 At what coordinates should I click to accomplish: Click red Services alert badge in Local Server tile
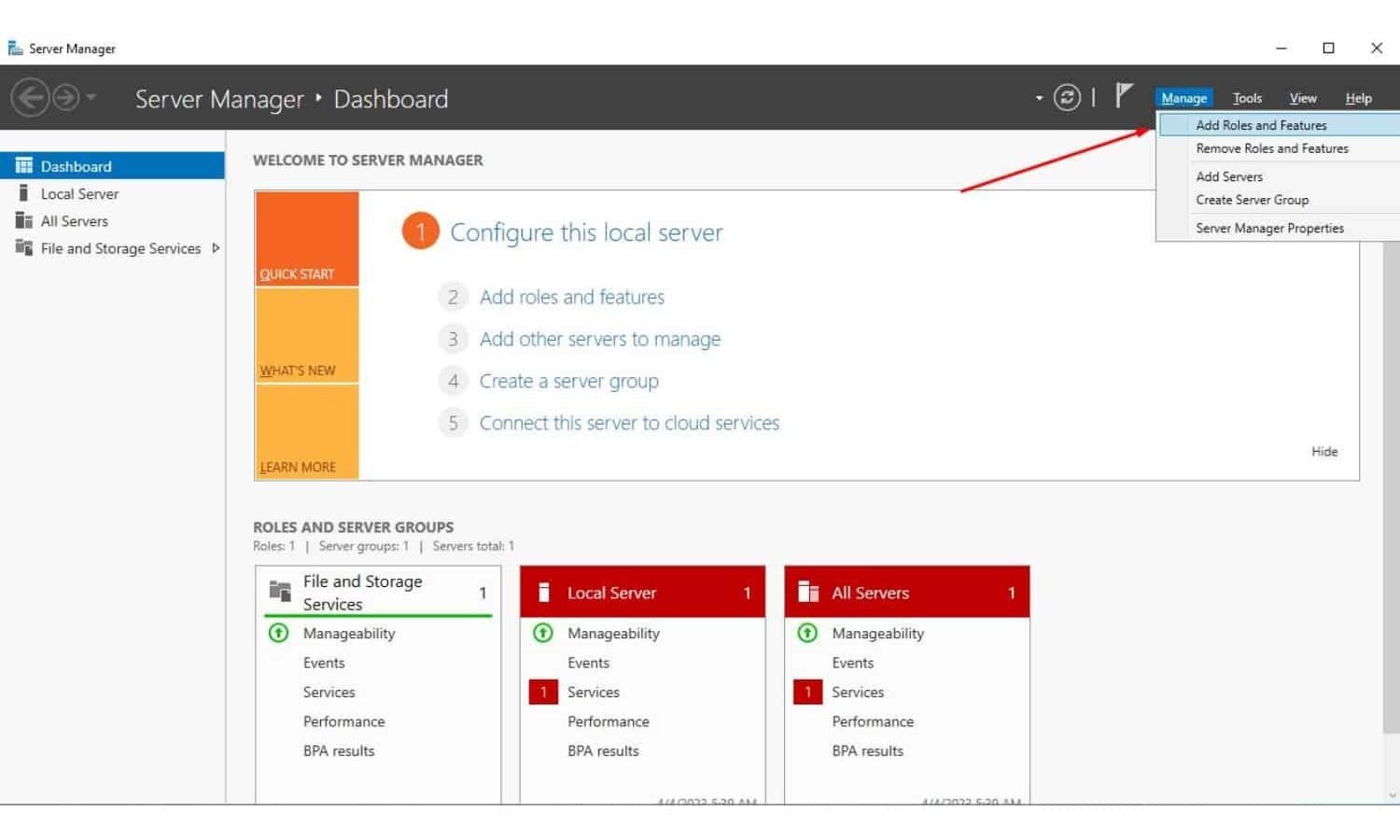[543, 692]
